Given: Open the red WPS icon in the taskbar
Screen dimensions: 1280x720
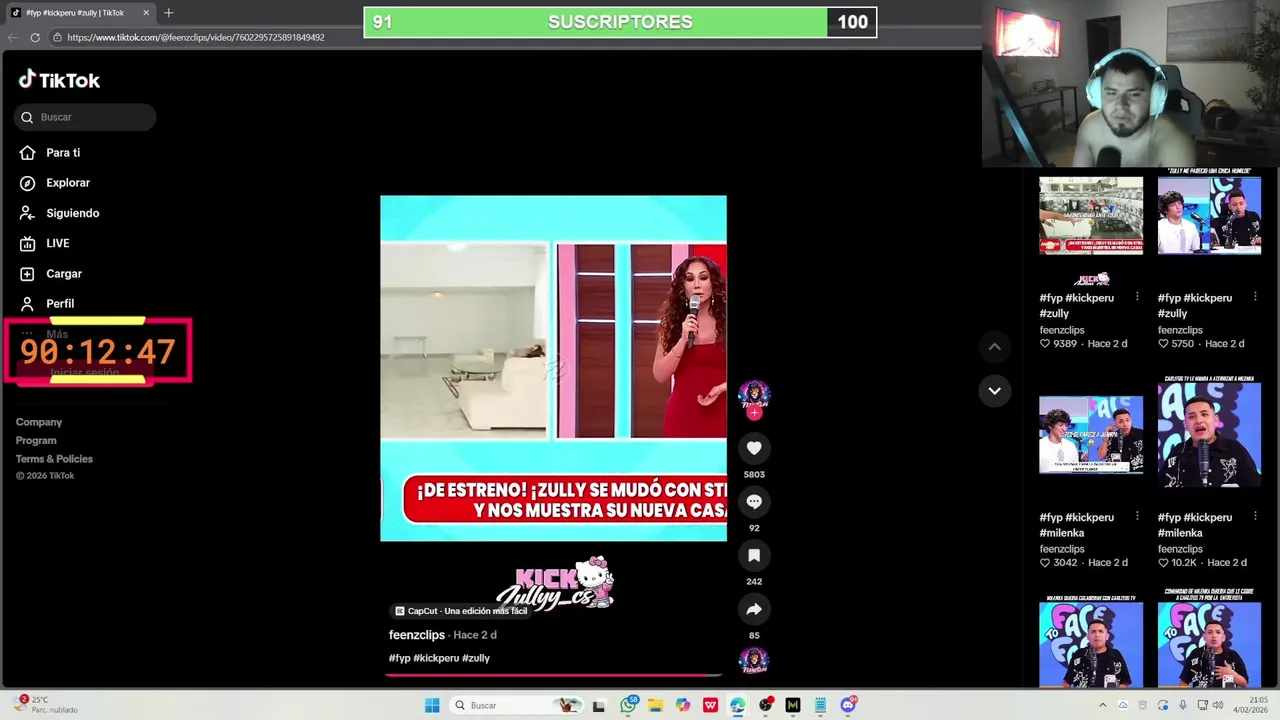Looking at the screenshot, I should [710, 705].
